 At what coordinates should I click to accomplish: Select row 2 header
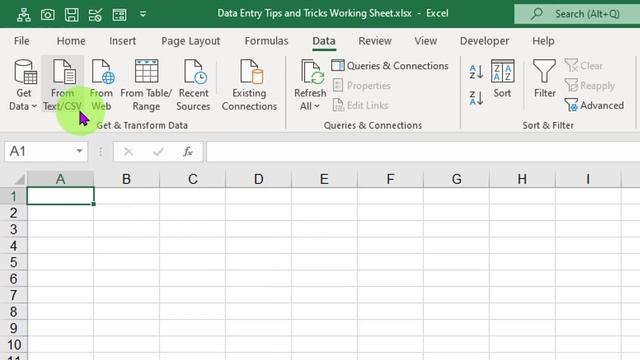pyautogui.click(x=13, y=213)
